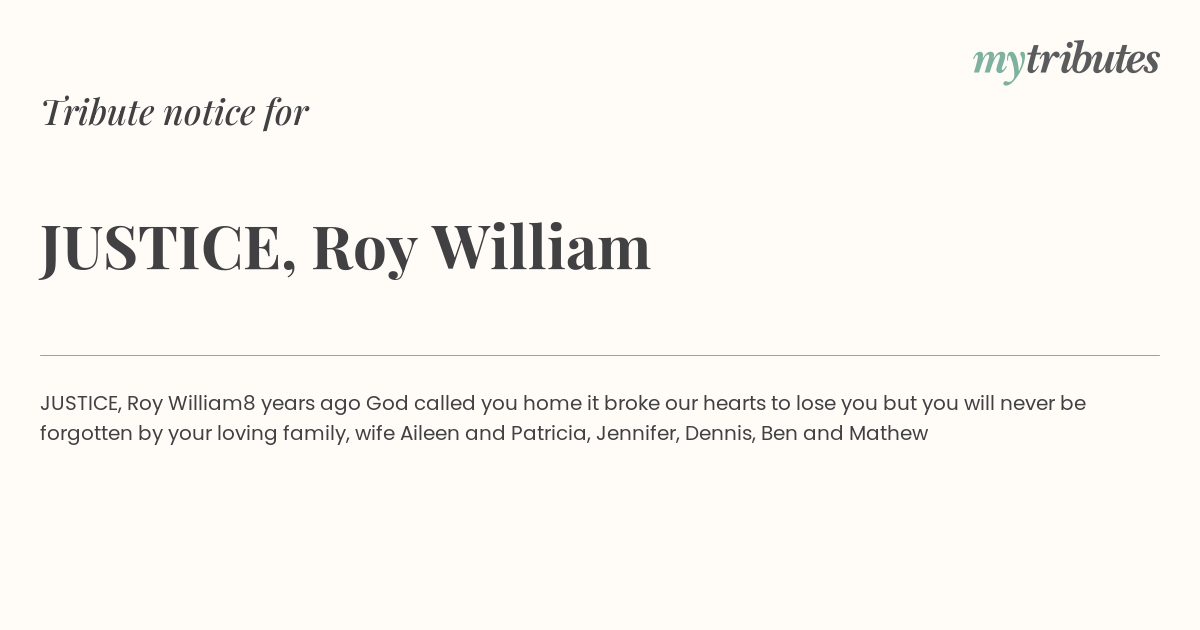Click the green 'my' part of logo
The image size is (1200, 630).
998,64
